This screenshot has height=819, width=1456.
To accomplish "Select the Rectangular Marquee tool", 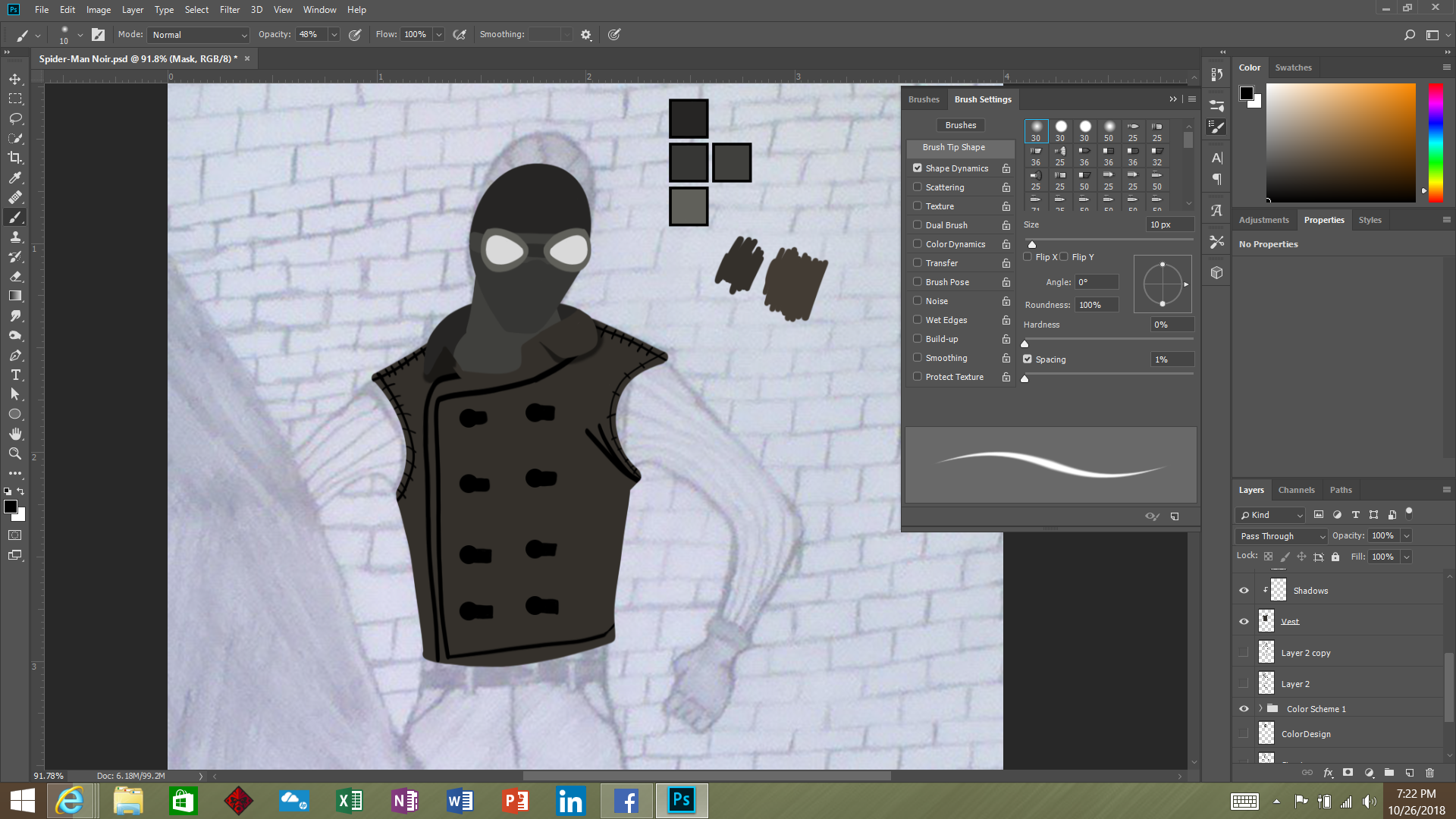I will [15, 99].
